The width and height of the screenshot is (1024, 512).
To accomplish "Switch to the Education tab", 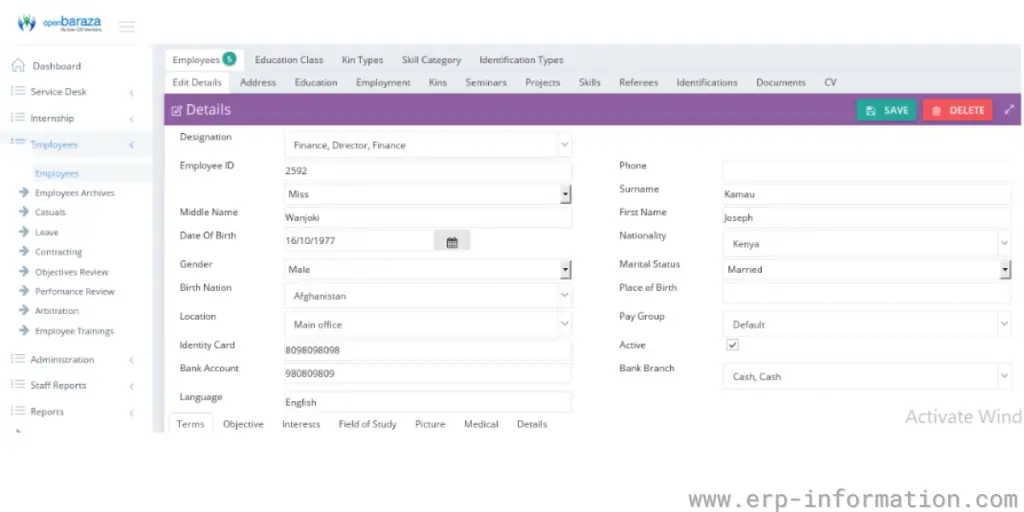I will tap(316, 83).
